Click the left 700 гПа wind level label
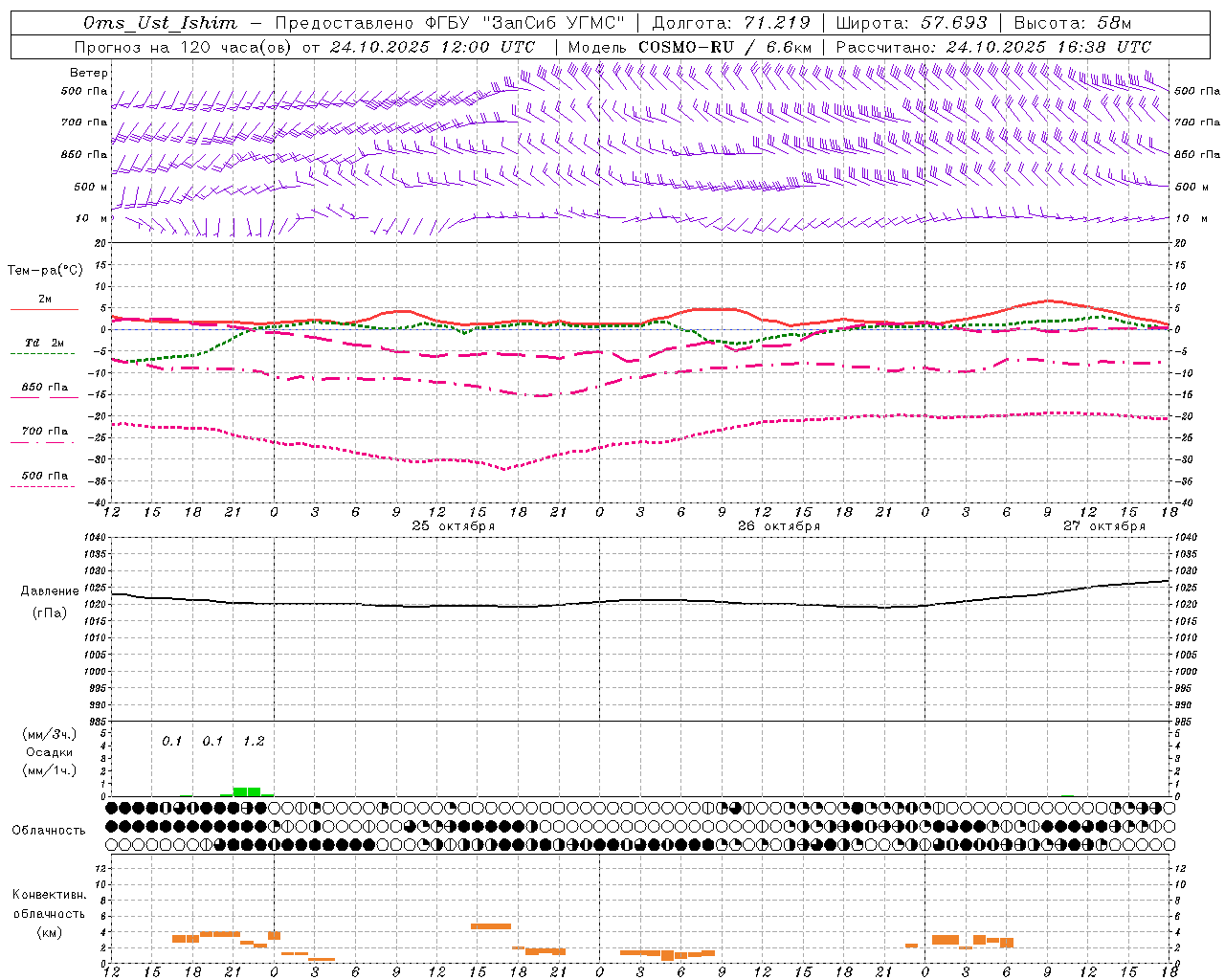The image size is (1225, 980). pos(84,122)
